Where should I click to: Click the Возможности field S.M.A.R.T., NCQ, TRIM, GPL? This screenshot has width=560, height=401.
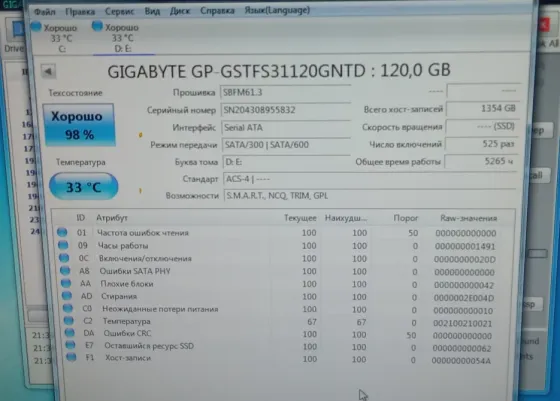click(x=370, y=195)
